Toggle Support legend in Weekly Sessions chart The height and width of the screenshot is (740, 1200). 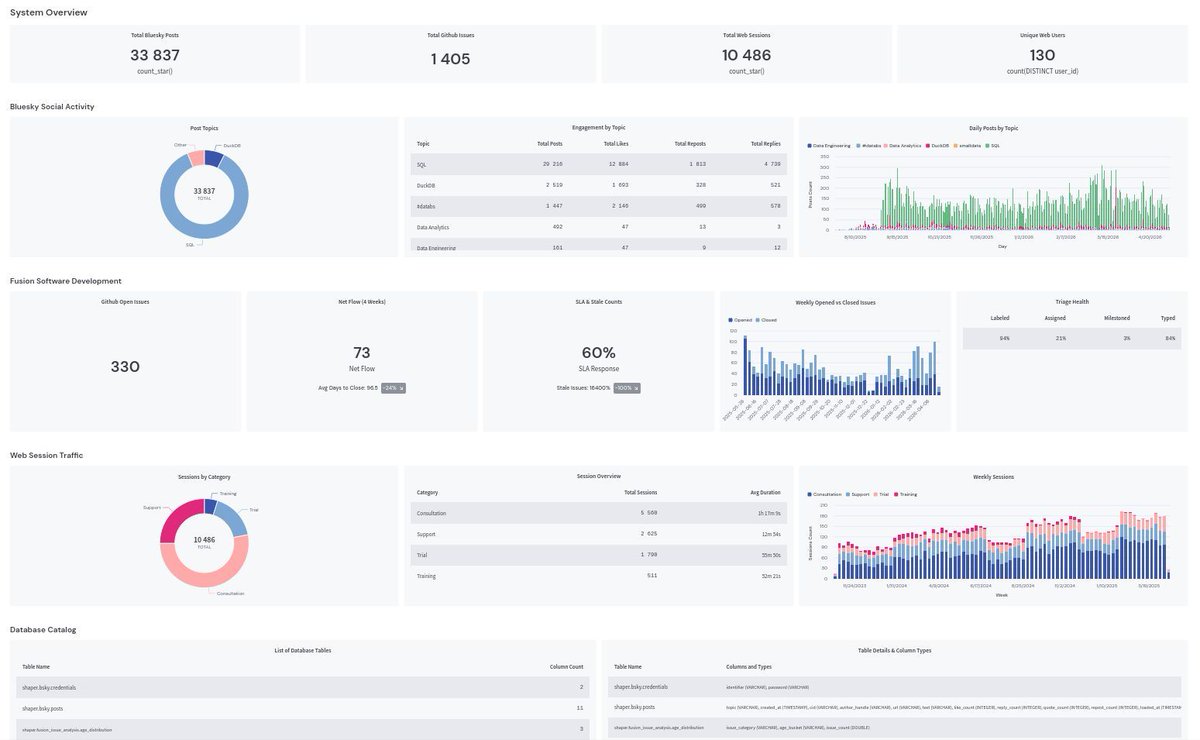tap(859, 494)
